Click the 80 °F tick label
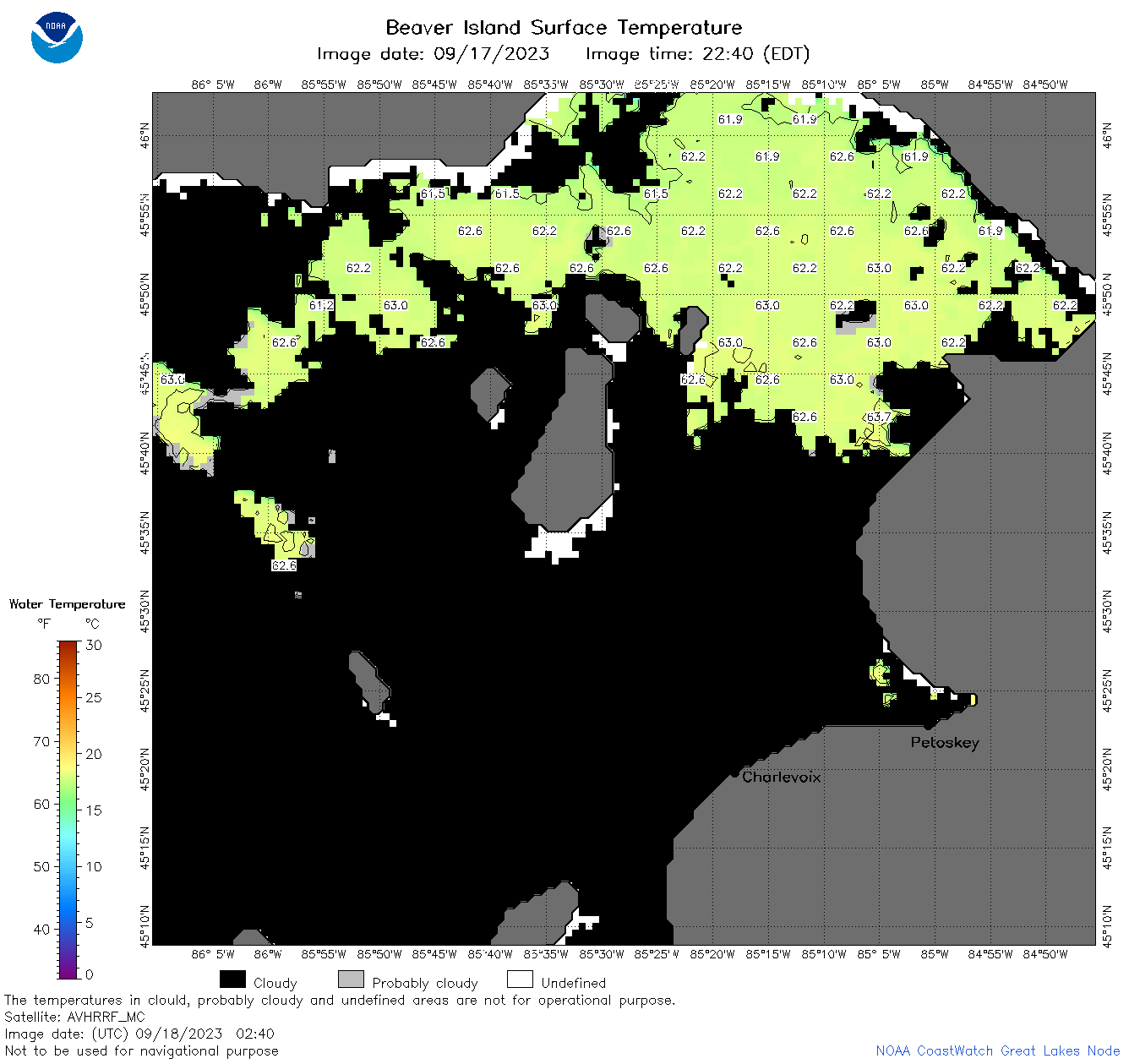 [41, 679]
